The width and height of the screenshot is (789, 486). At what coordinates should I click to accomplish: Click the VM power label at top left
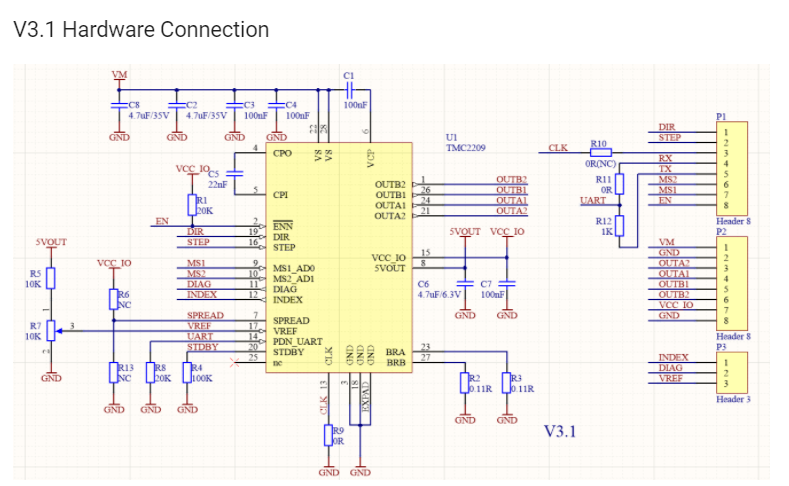click(119, 75)
